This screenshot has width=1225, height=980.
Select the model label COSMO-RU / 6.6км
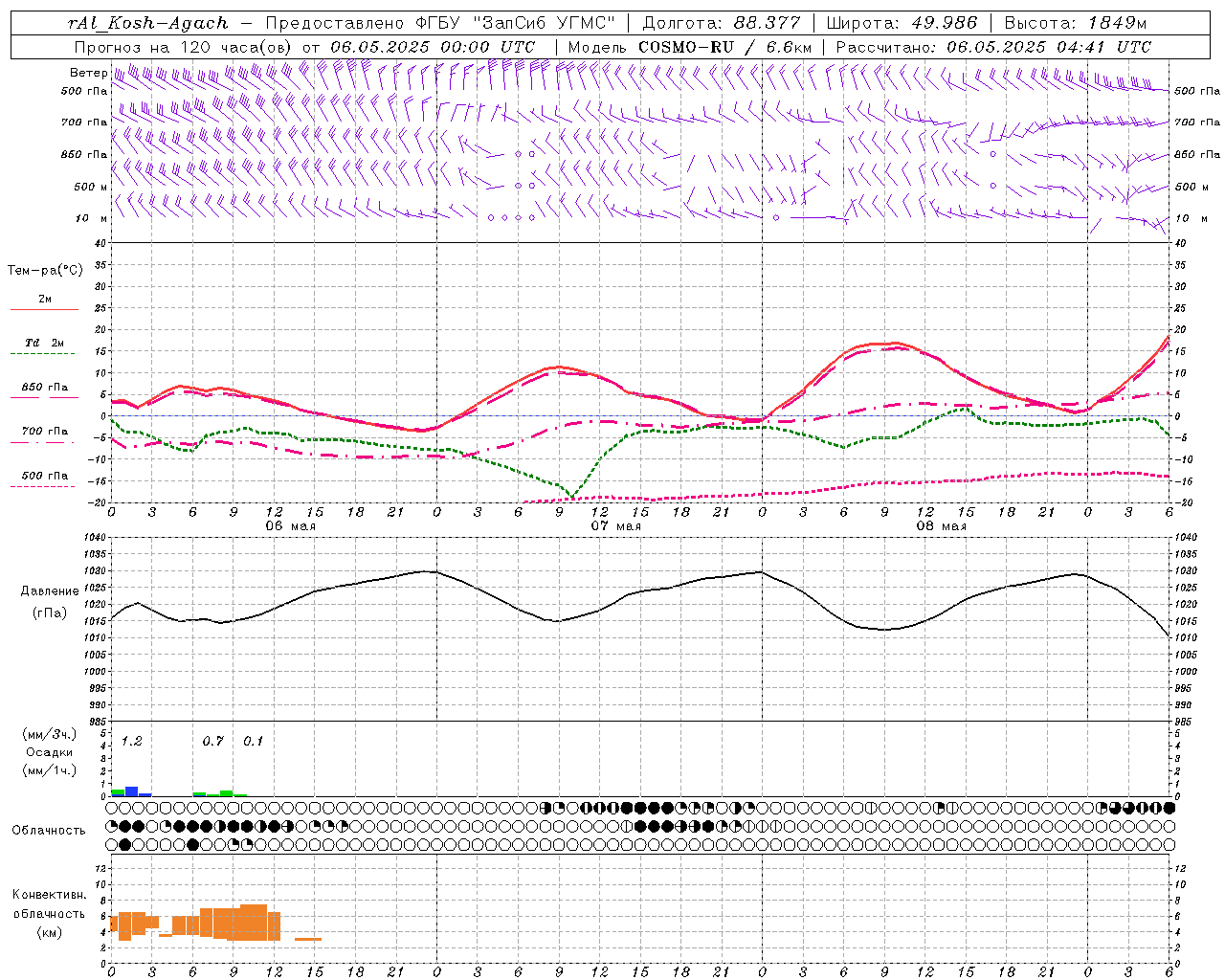724,47
